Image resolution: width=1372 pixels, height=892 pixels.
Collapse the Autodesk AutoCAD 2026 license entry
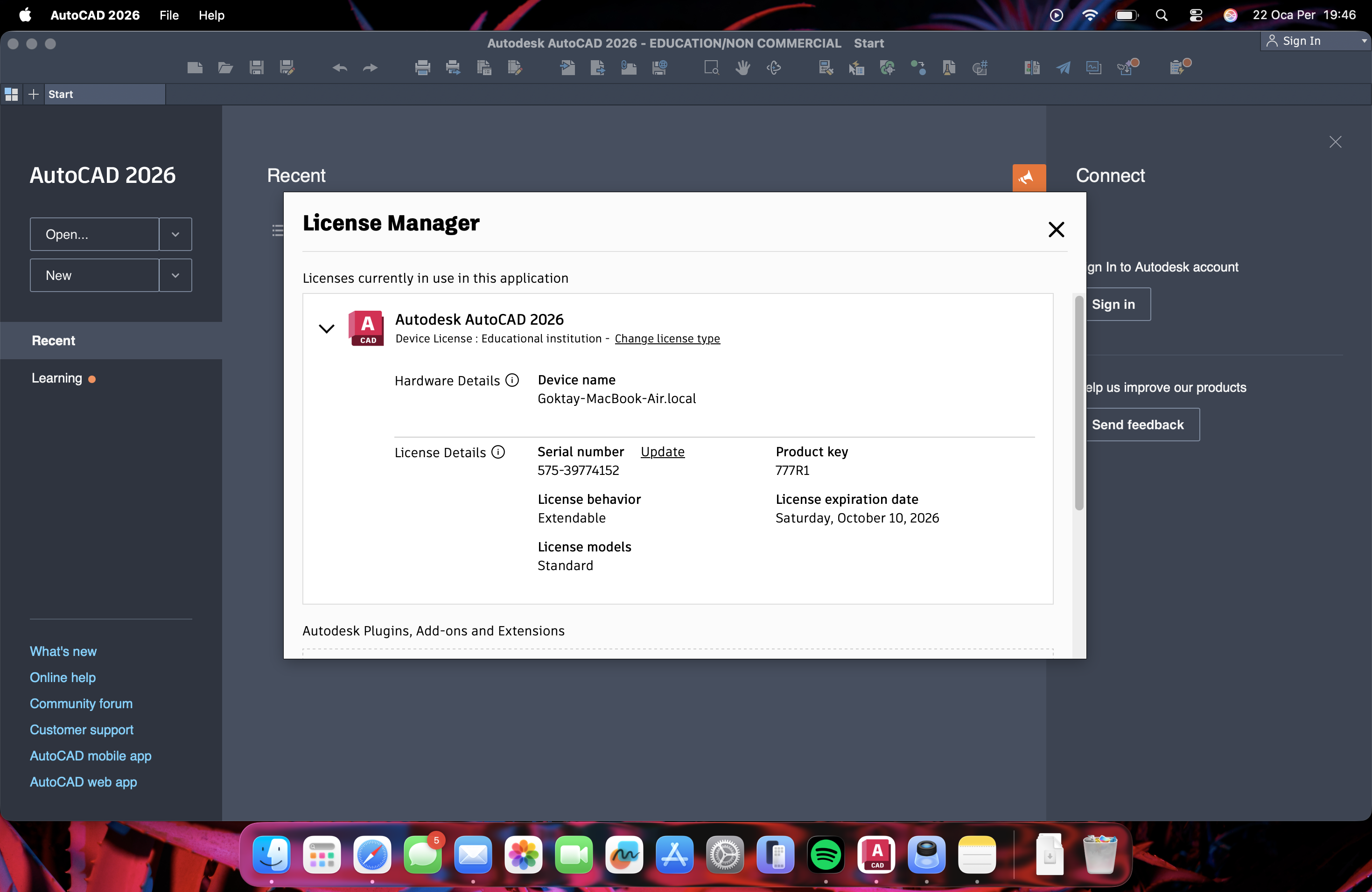(327, 328)
